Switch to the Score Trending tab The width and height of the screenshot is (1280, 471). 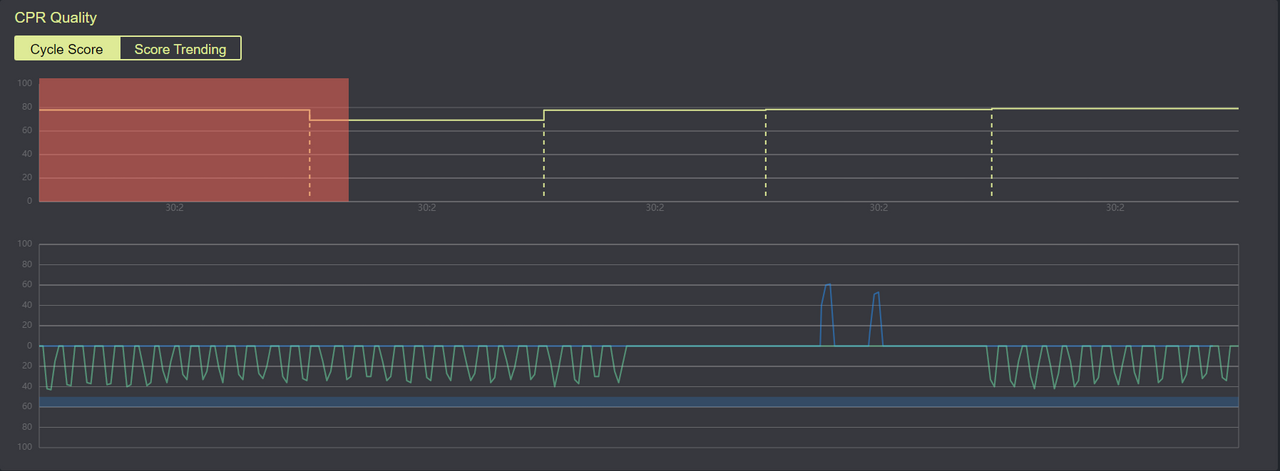180,49
